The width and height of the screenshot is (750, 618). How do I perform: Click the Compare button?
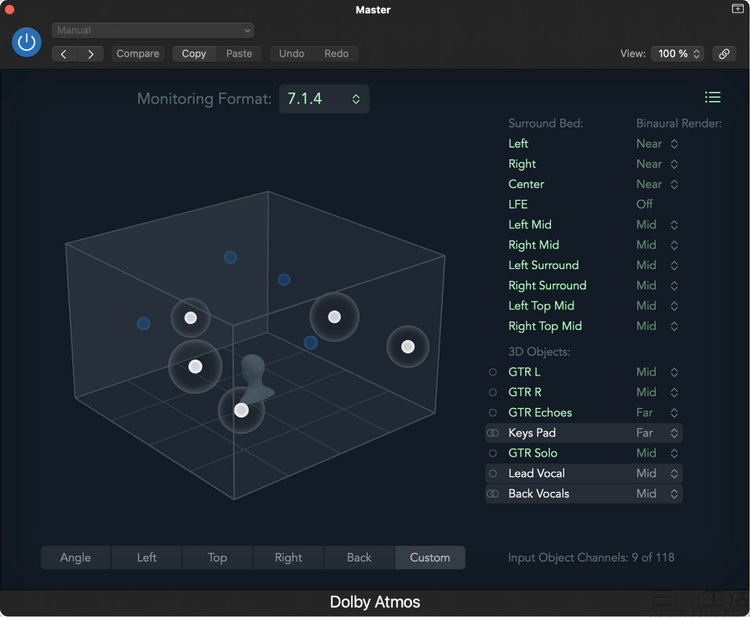click(138, 54)
